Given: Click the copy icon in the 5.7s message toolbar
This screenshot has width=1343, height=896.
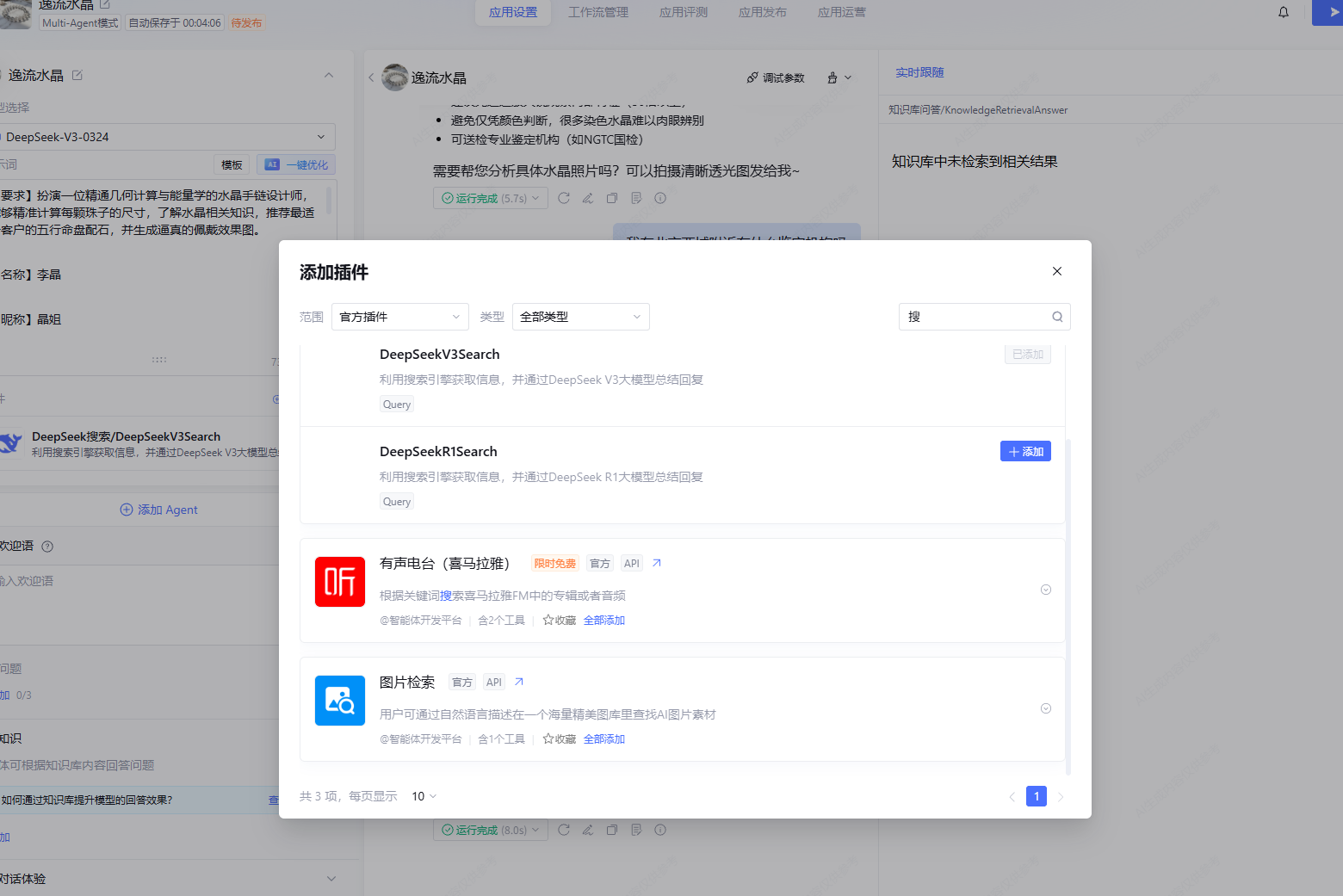Looking at the screenshot, I should click(612, 198).
